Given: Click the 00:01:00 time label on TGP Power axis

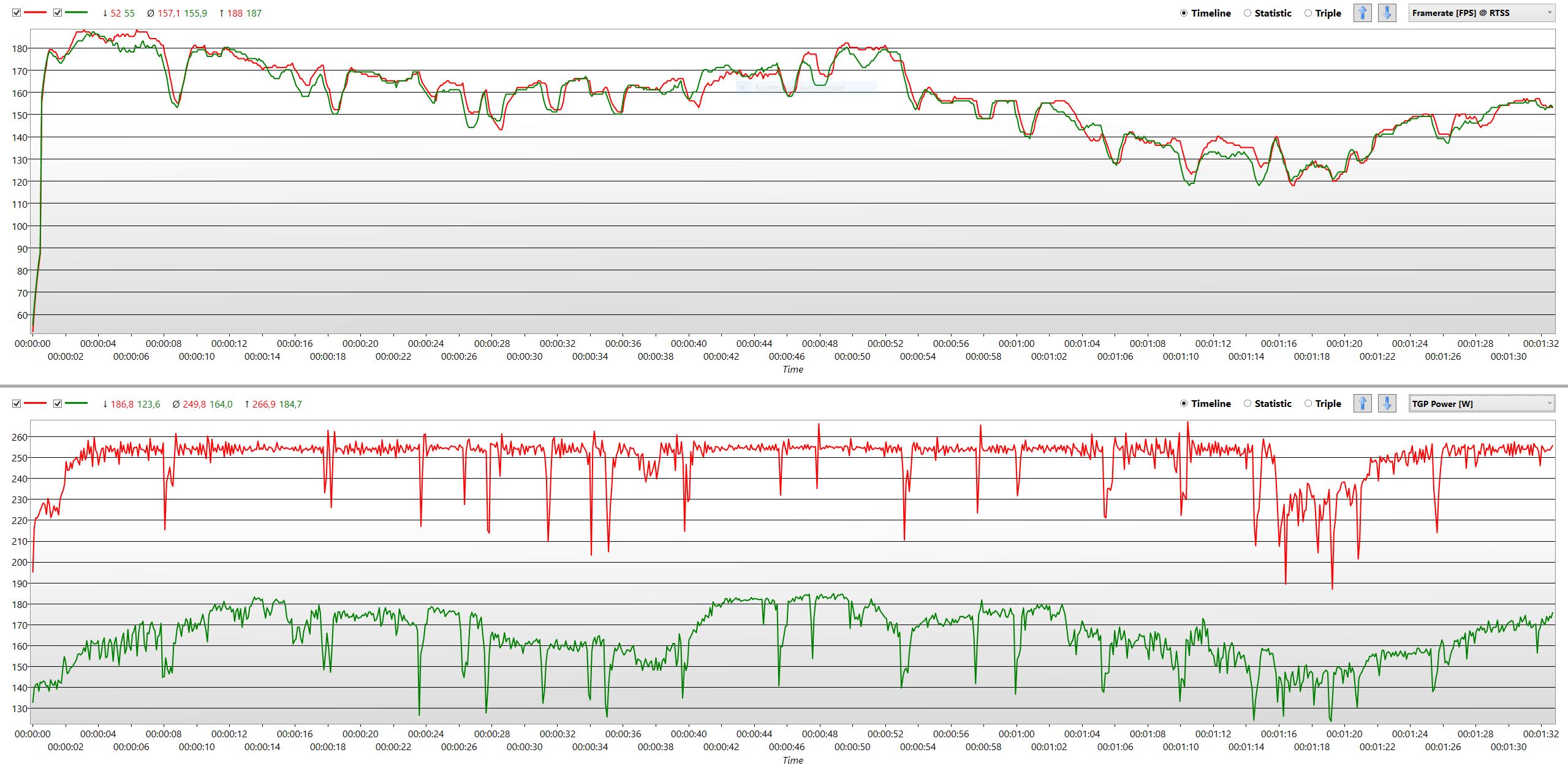Looking at the screenshot, I should pos(1016,734).
